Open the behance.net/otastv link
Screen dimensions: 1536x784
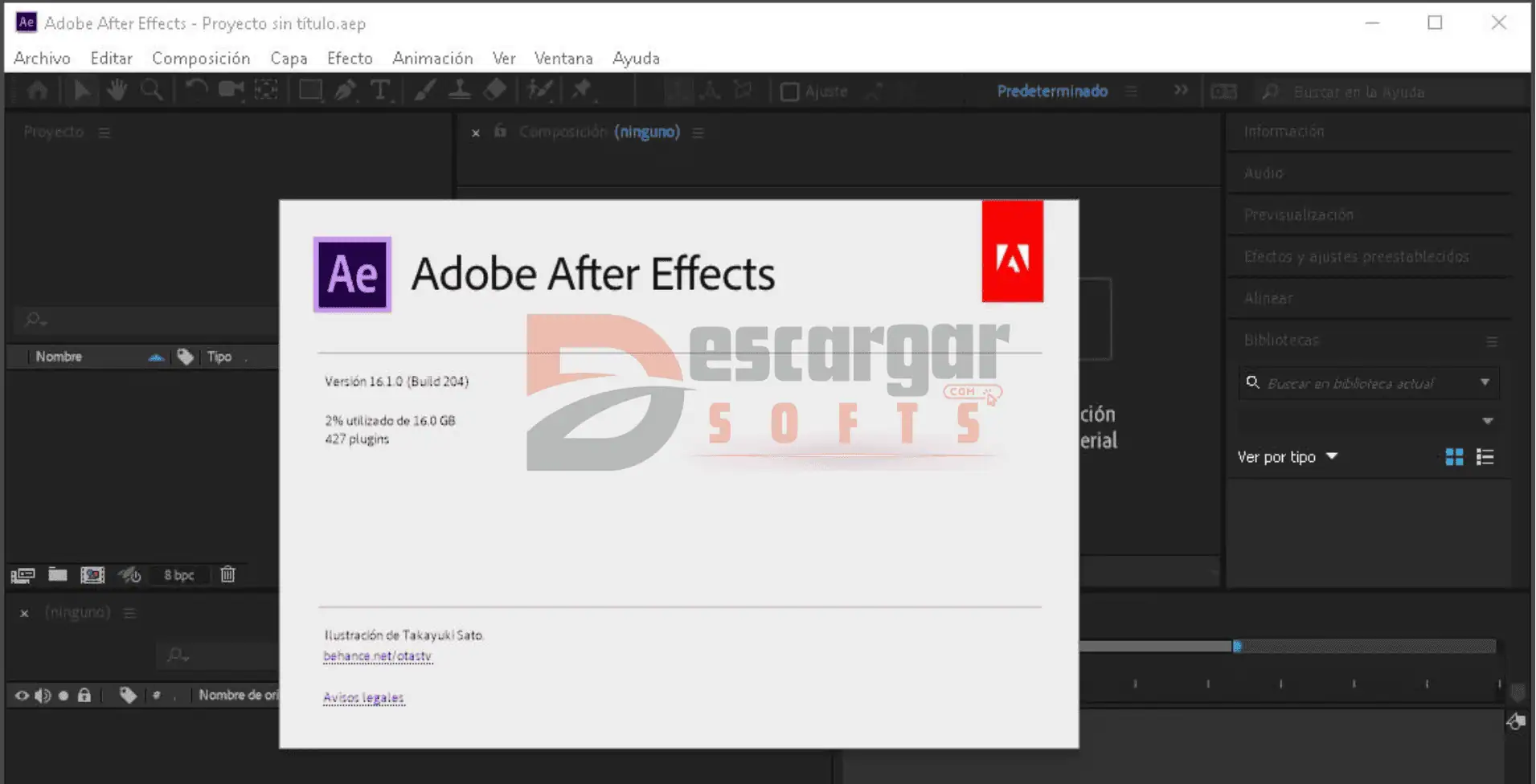[377, 656]
